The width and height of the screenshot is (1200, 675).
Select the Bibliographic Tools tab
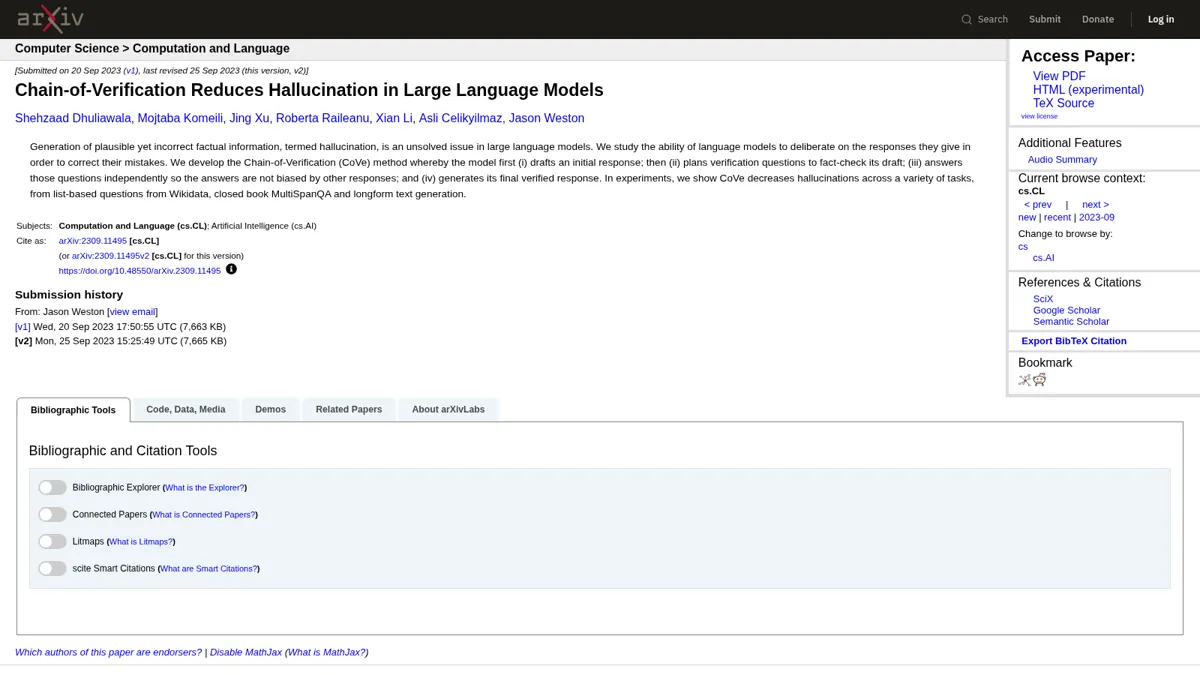point(73,410)
